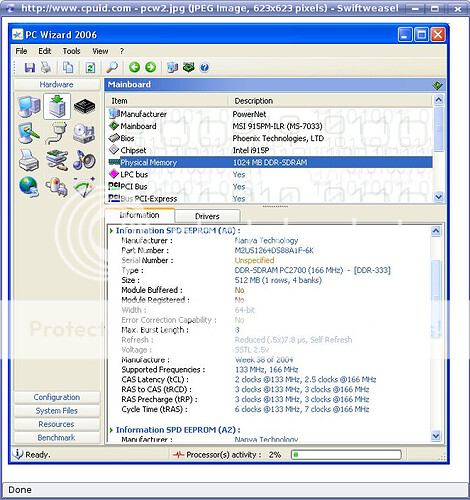Open the Benchmark section

pyautogui.click(x=57, y=437)
